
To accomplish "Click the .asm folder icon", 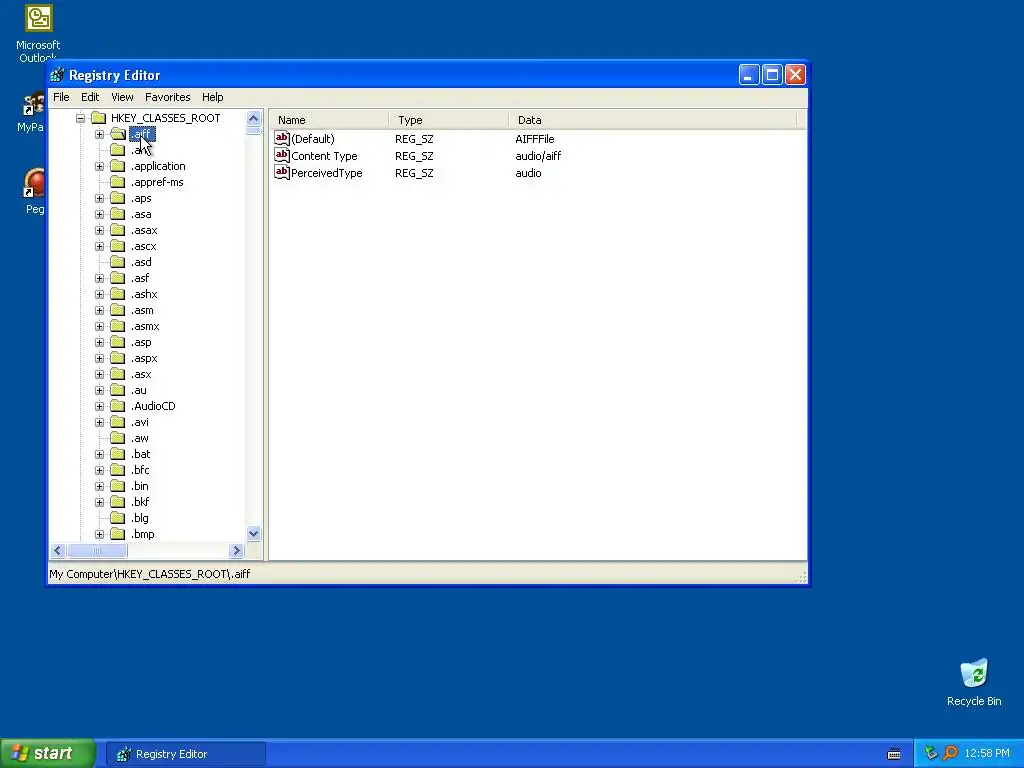I will (118, 310).
